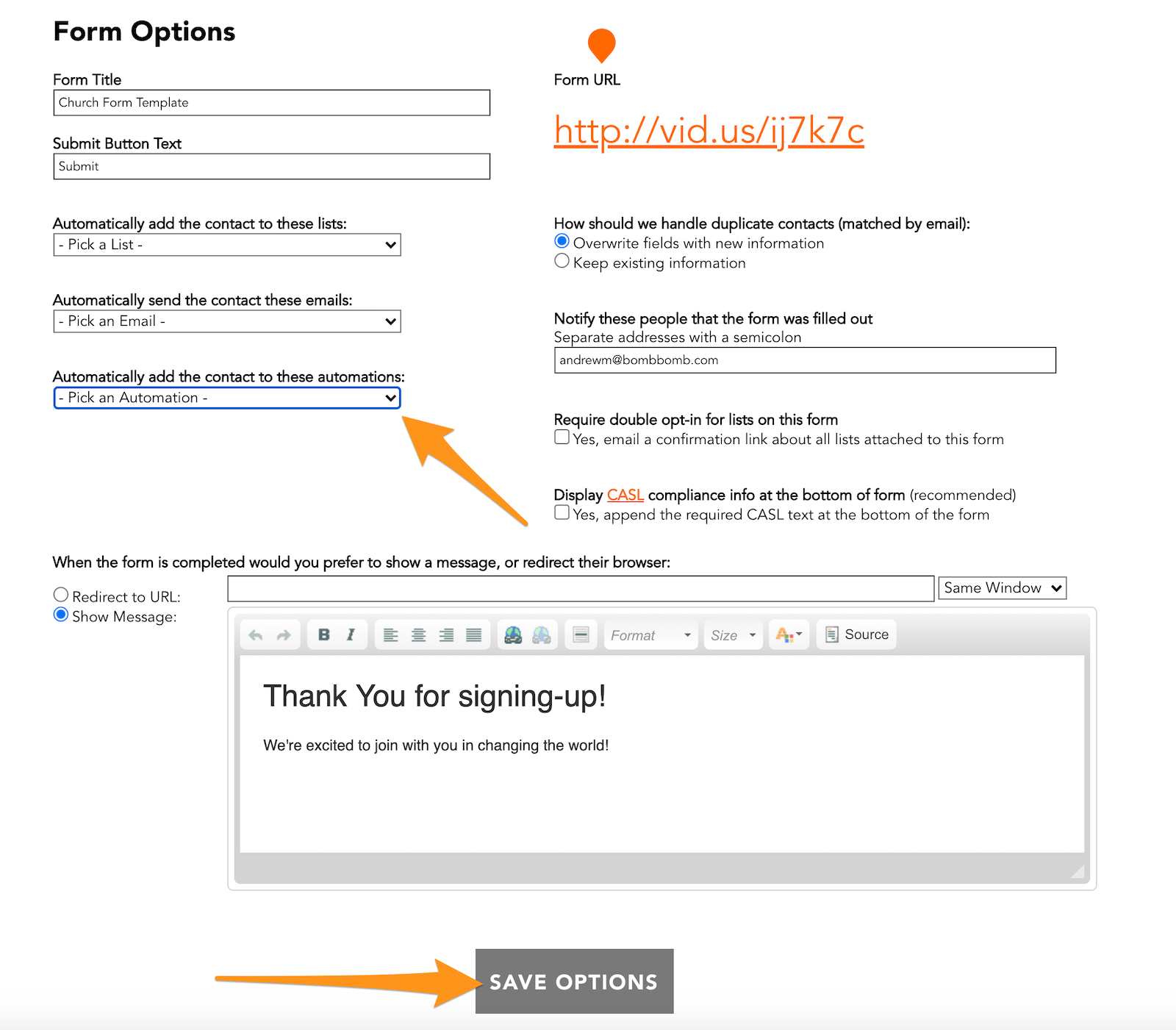Click the notification email addresses field
This screenshot has width=1176, height=1030.
tap(805, 360)
